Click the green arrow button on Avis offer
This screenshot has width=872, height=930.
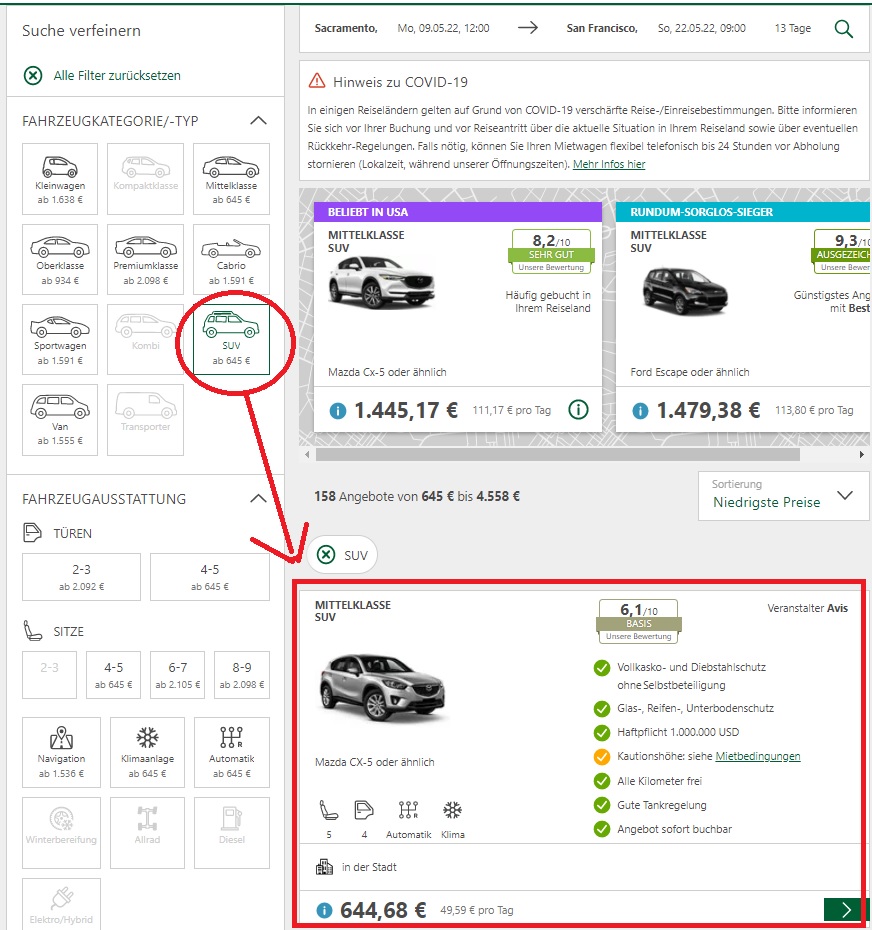845,909
